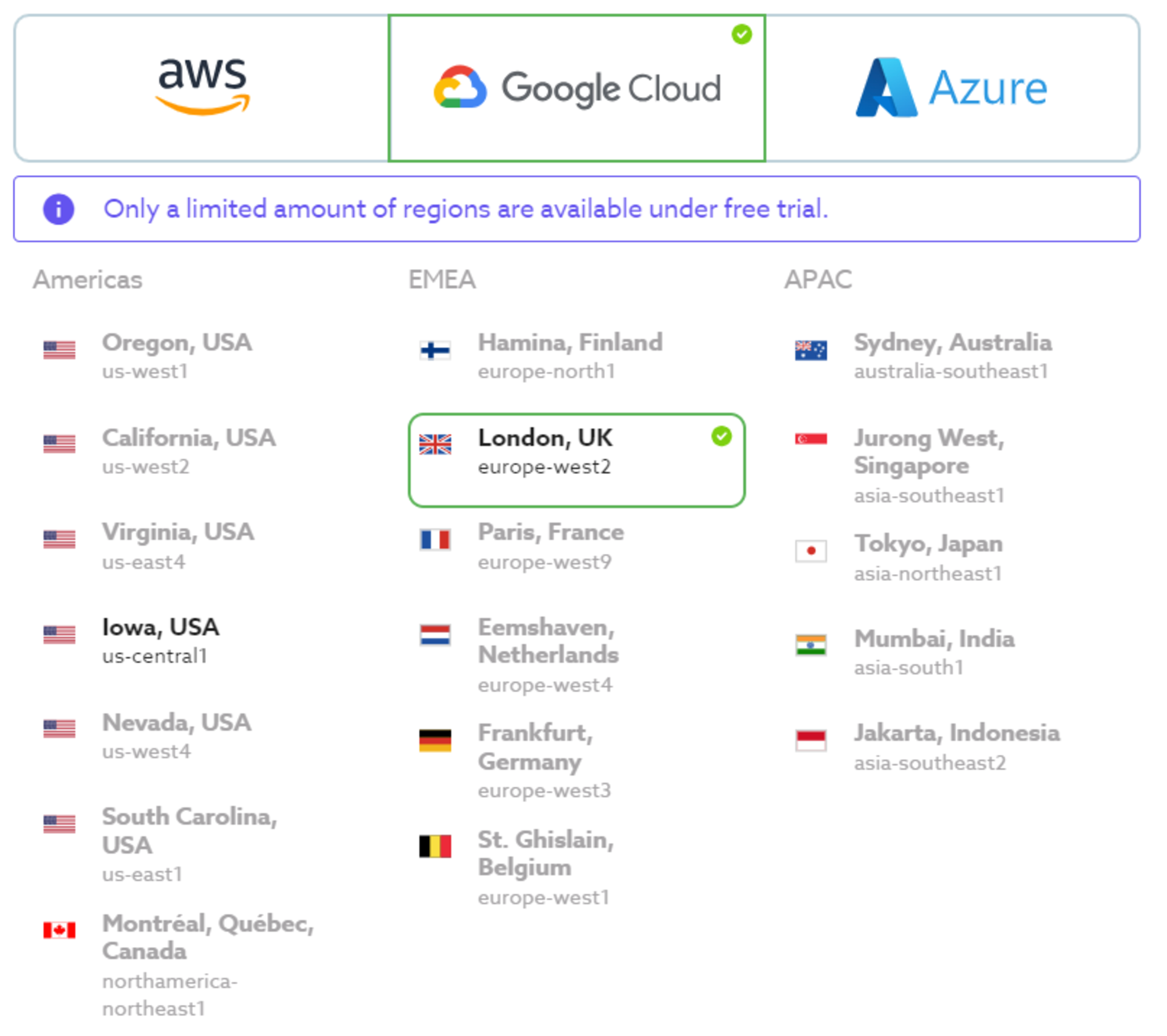Viewport: 1167px width, 1036px height.
Task: Select the London, UK europe-west2 region
Action: click(577, 460)
